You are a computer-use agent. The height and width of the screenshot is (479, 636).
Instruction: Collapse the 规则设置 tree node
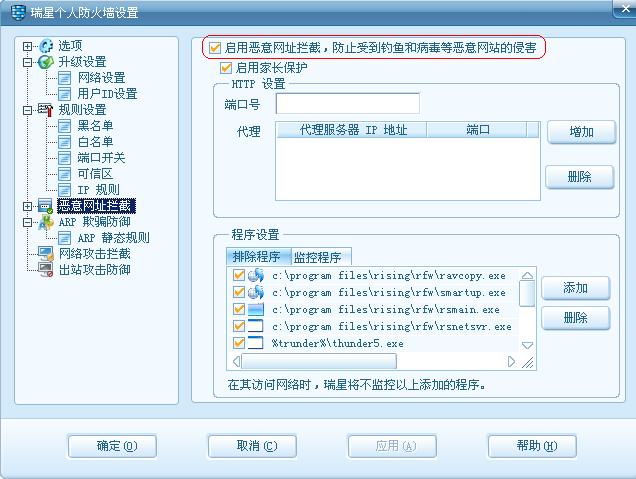point(27,110)
